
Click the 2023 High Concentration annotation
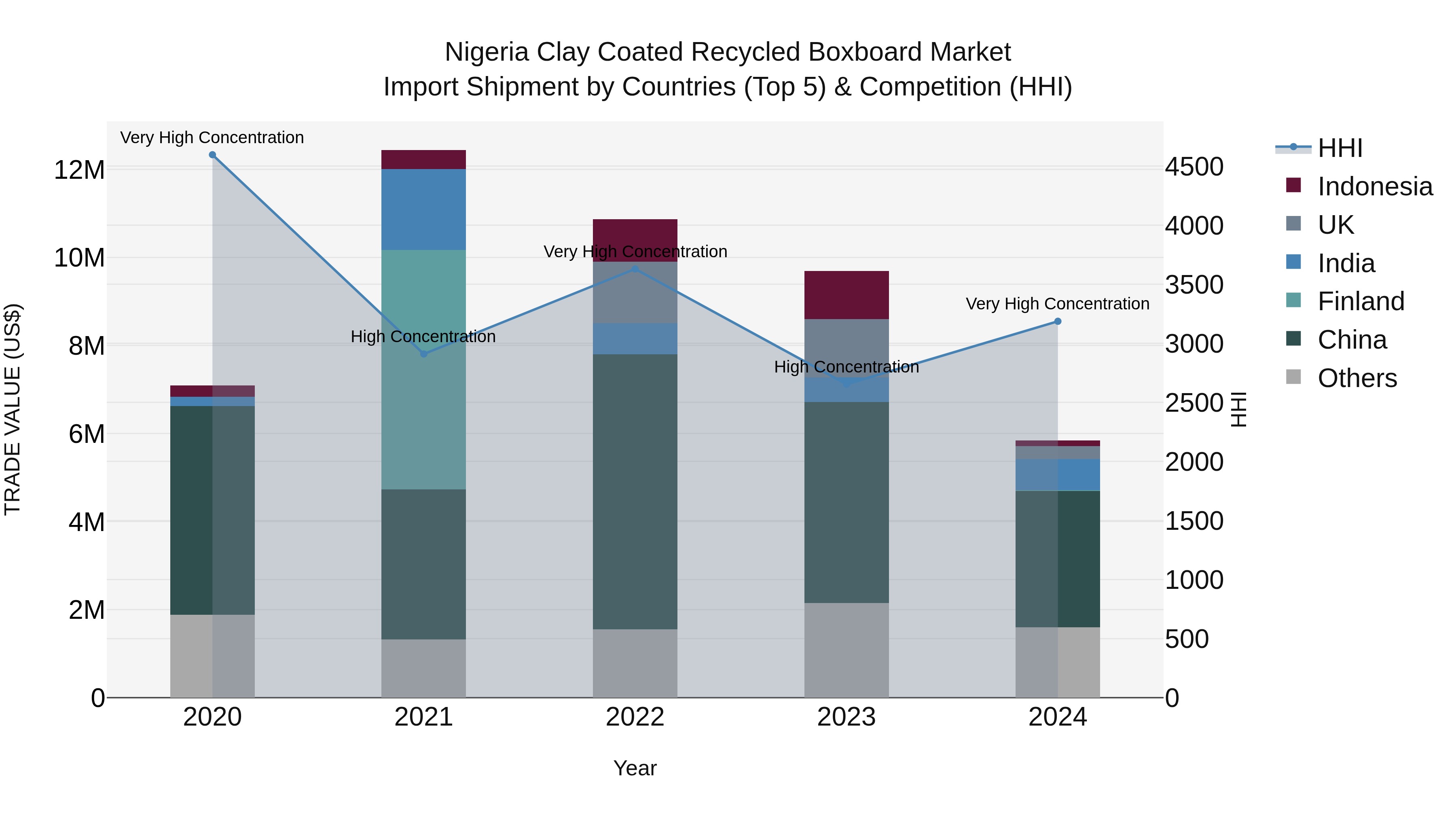[x=847, y=367]
